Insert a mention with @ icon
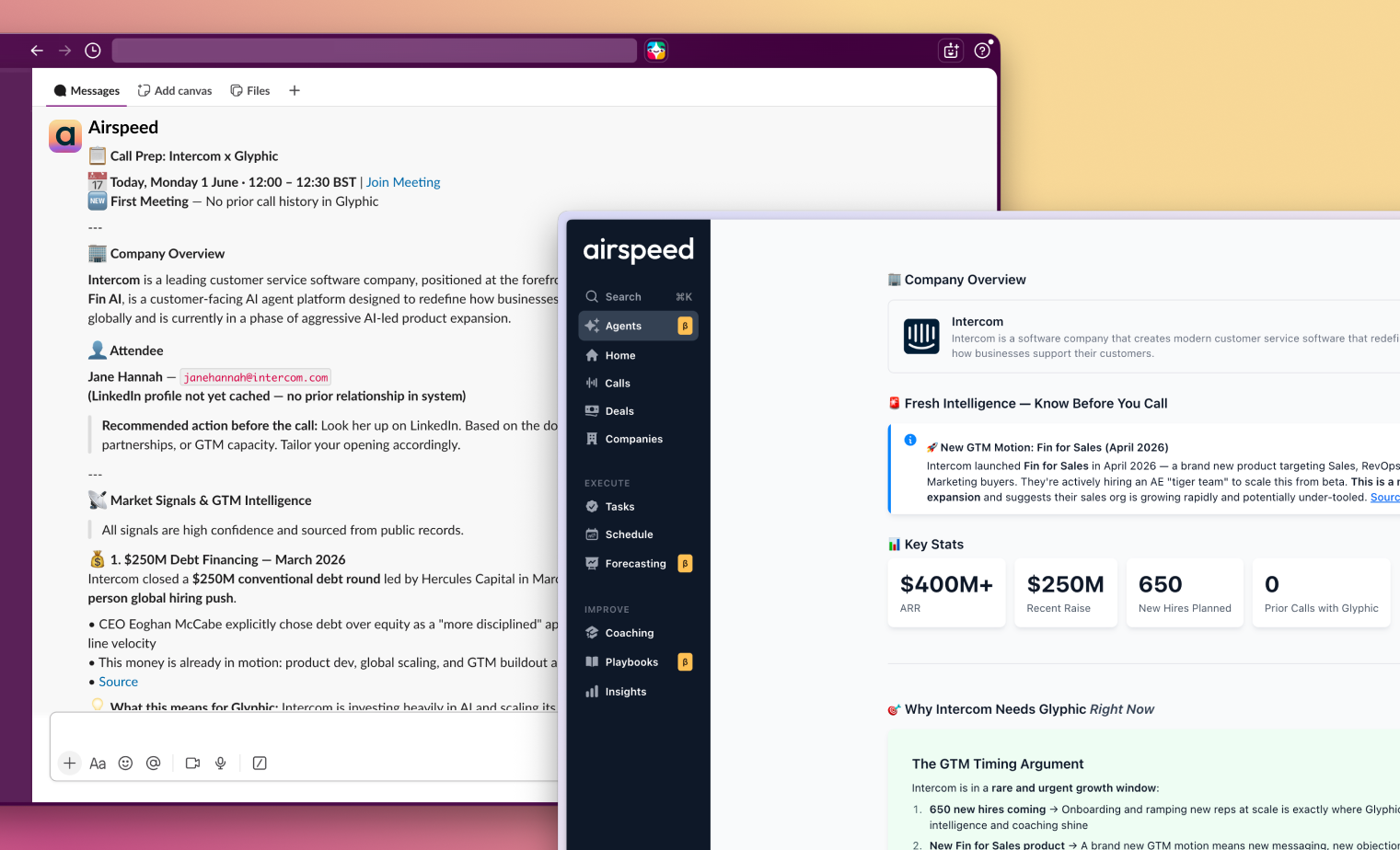This screenshot has width=1400, height=850. (154, 763)
